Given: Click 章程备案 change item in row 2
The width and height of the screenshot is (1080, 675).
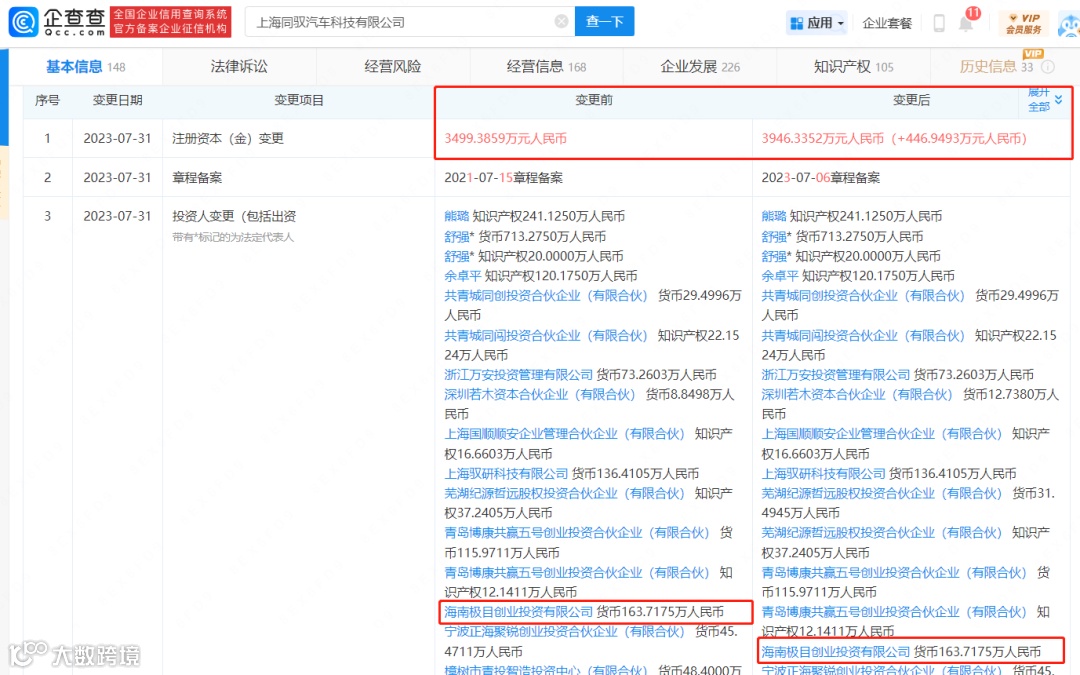Looking at the screenshot, I should click(x=197, y=178).
